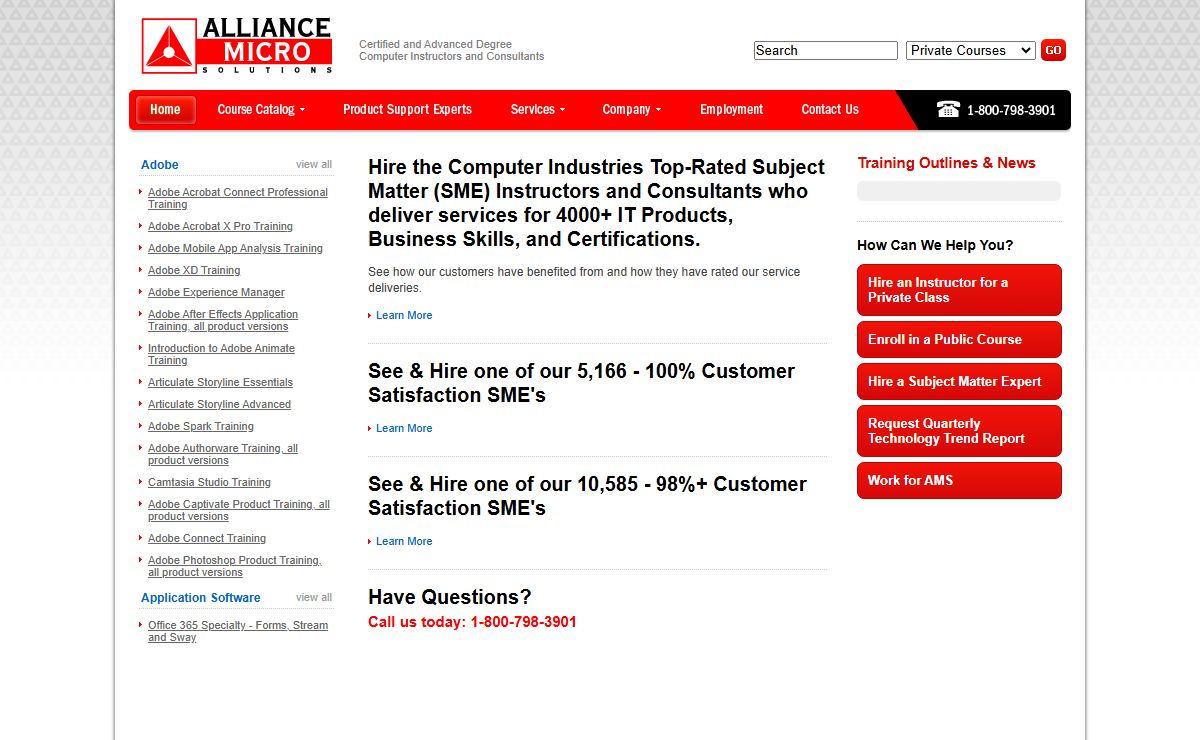Click the Training Outlines & News heading
Image resolution: width=1200 pixels, height=740 pixels.
click(x=946, y=163)
